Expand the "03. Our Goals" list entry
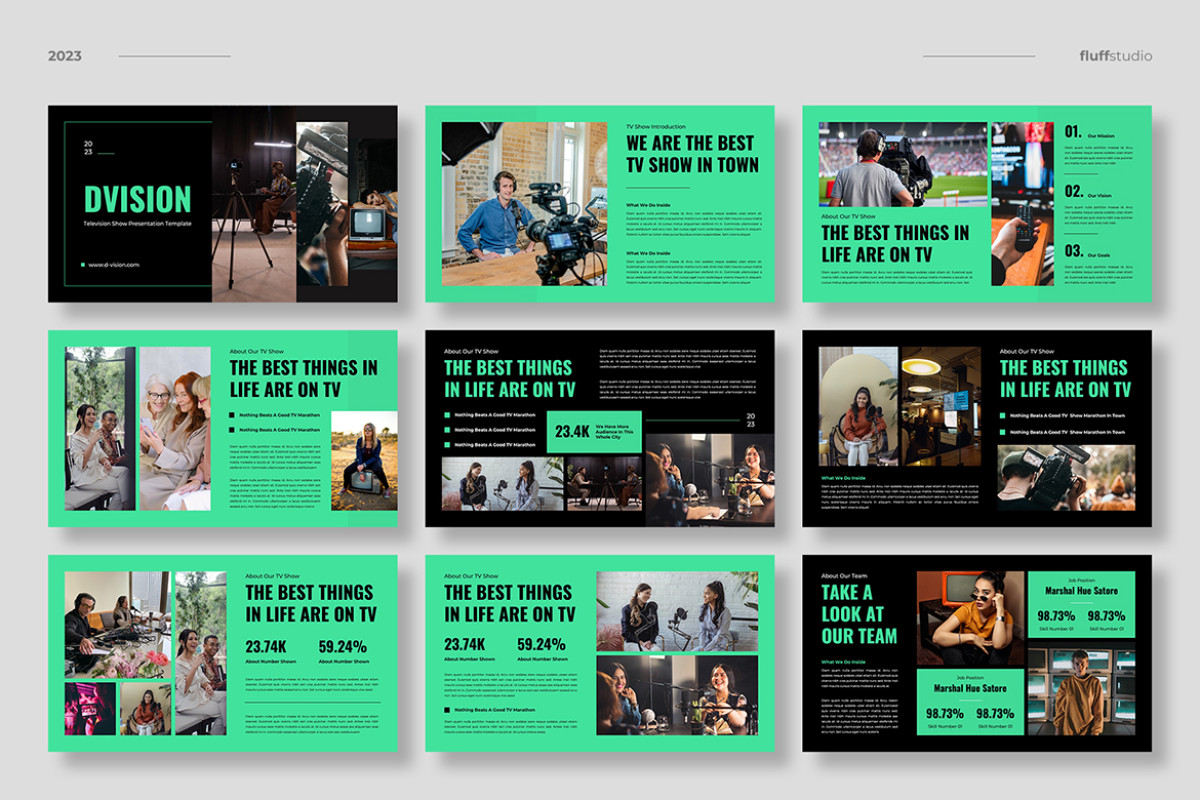Image resolution: width=1200 pixels, height=800 pixels. click(x=1090, y=252)
